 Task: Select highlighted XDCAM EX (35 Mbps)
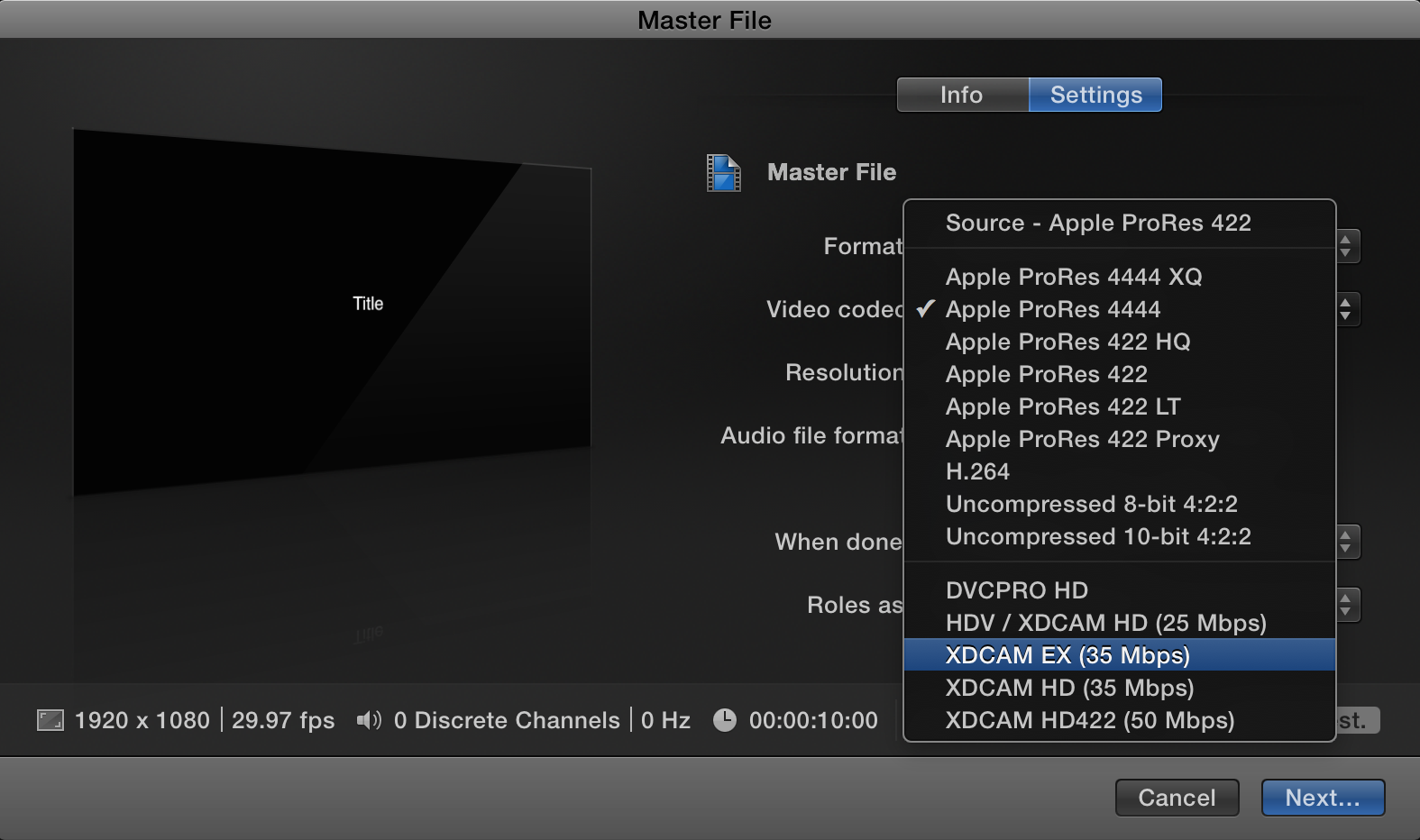coord(1119,655)
